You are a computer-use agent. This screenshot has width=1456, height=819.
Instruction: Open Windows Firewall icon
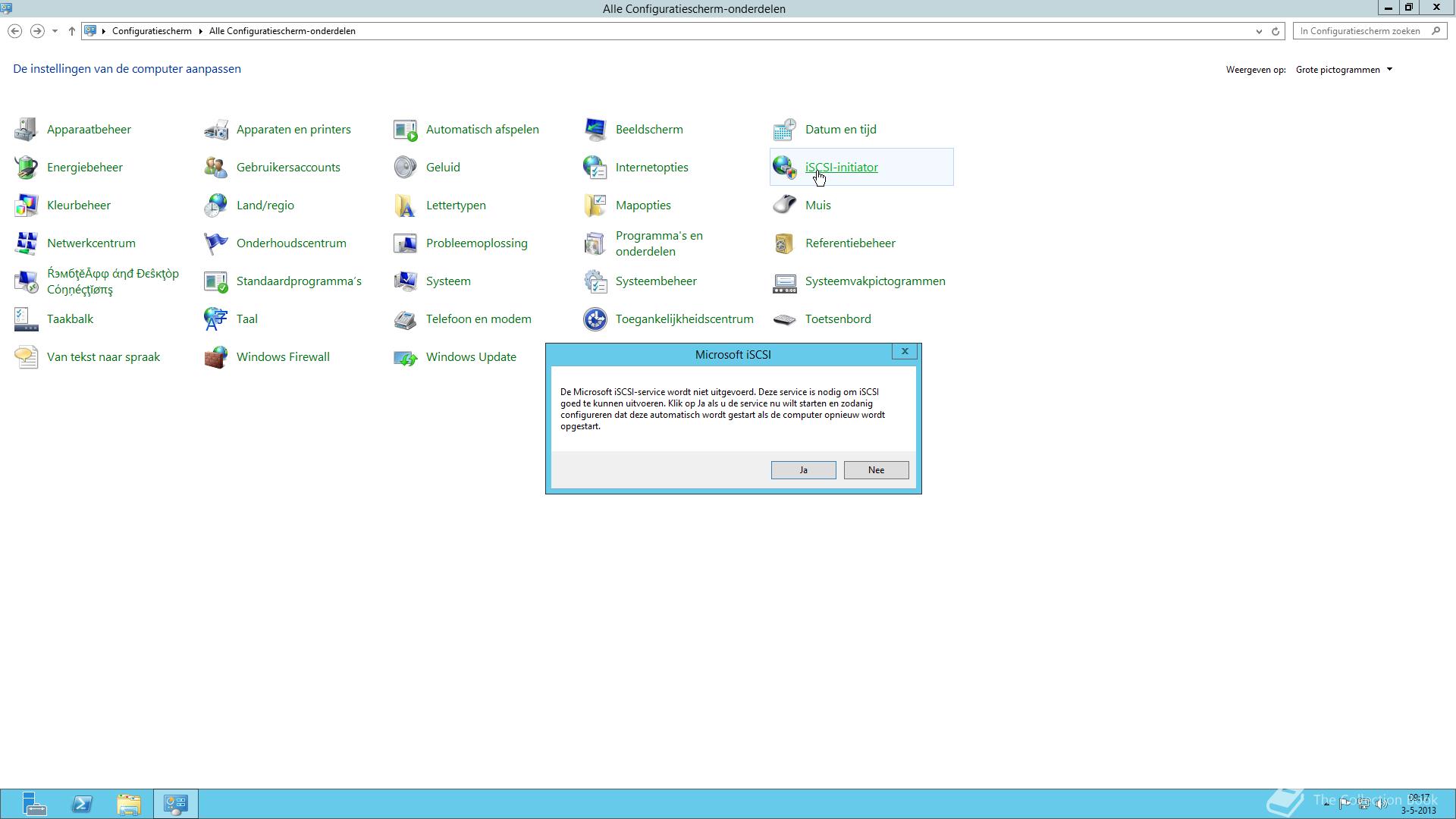point(215,357)
